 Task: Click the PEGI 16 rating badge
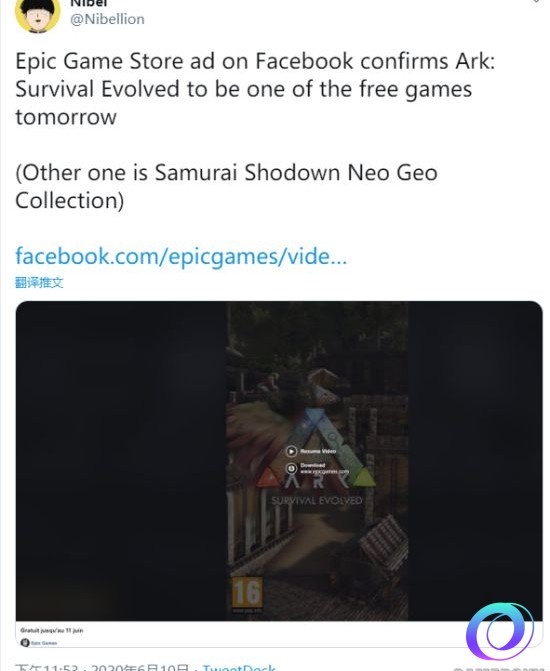point(247,593)
